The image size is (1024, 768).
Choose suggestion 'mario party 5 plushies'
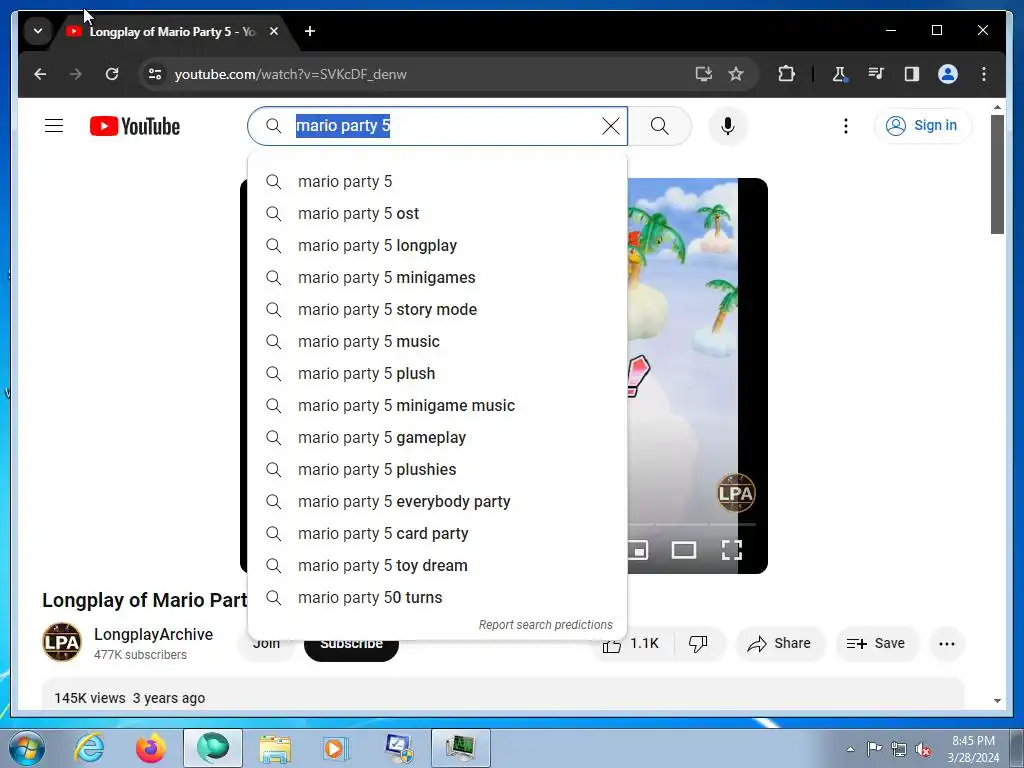(438, 470)
